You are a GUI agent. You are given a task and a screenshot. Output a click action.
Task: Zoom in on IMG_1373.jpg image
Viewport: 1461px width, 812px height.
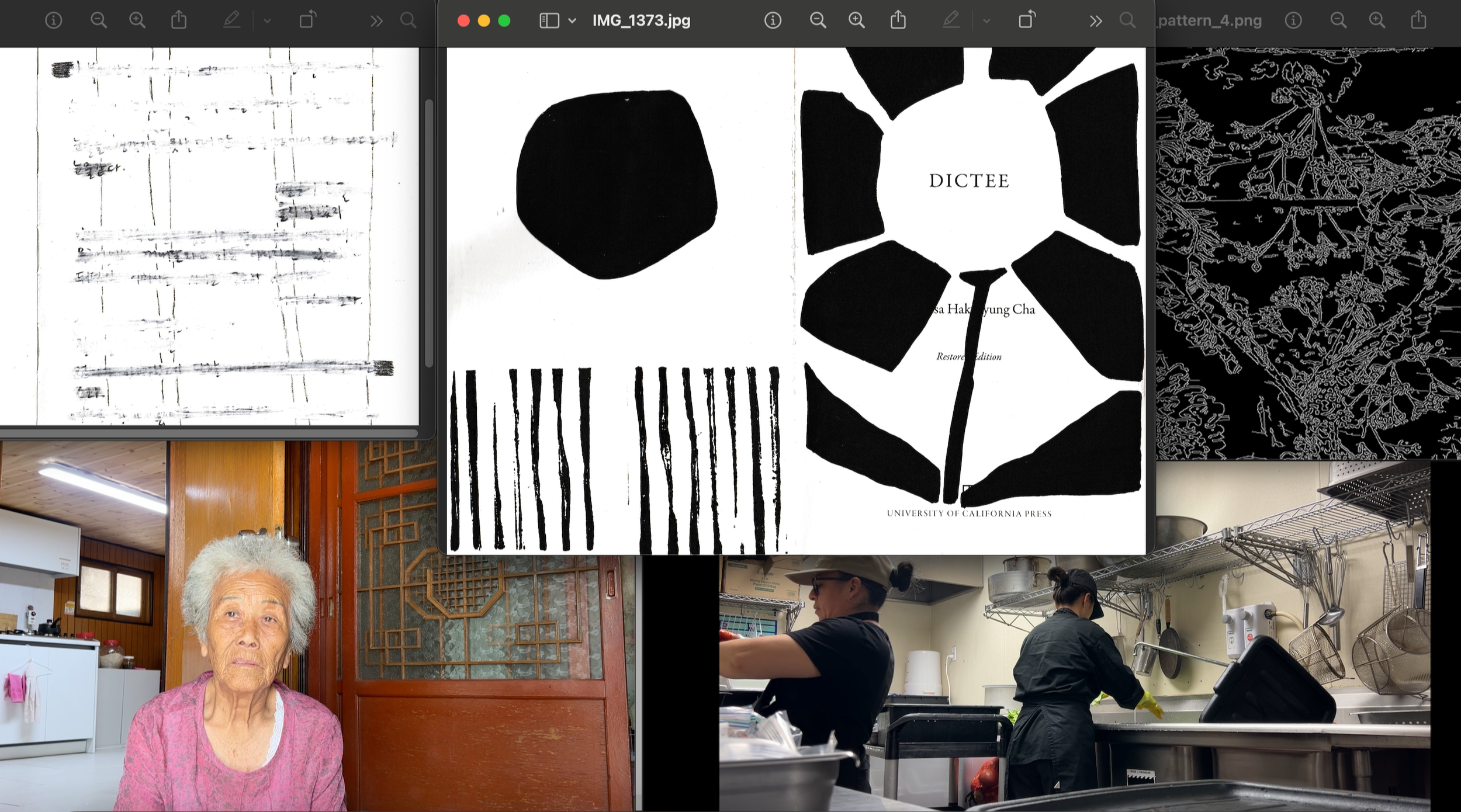[x=856, y=21]
